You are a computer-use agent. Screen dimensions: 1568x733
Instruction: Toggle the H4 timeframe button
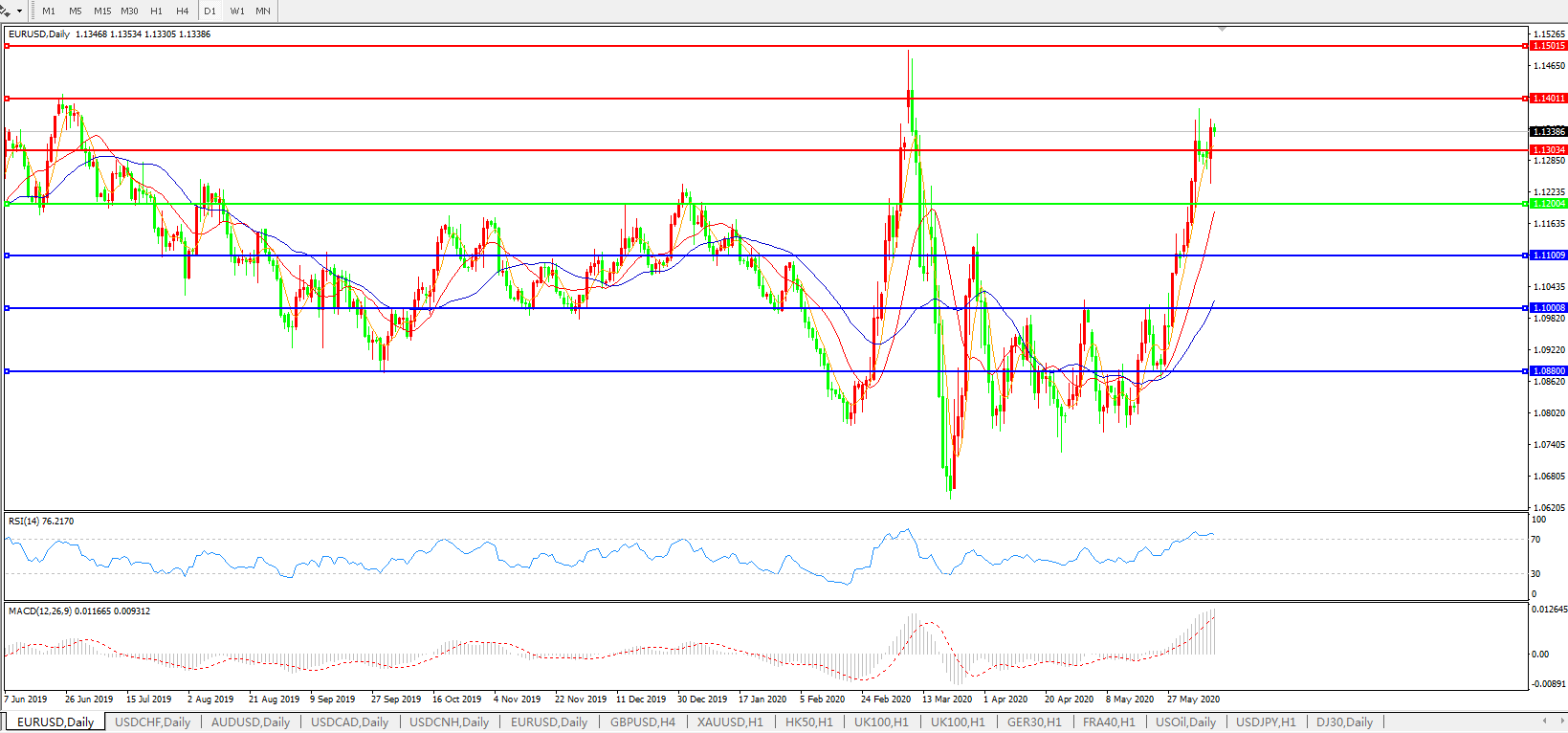tap(182, 11)
